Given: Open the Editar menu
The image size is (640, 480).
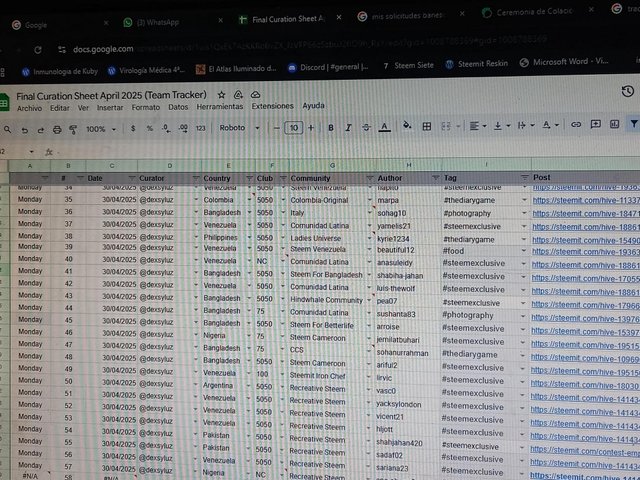Looking at the screenshot, I should click(x=60, y=108).
